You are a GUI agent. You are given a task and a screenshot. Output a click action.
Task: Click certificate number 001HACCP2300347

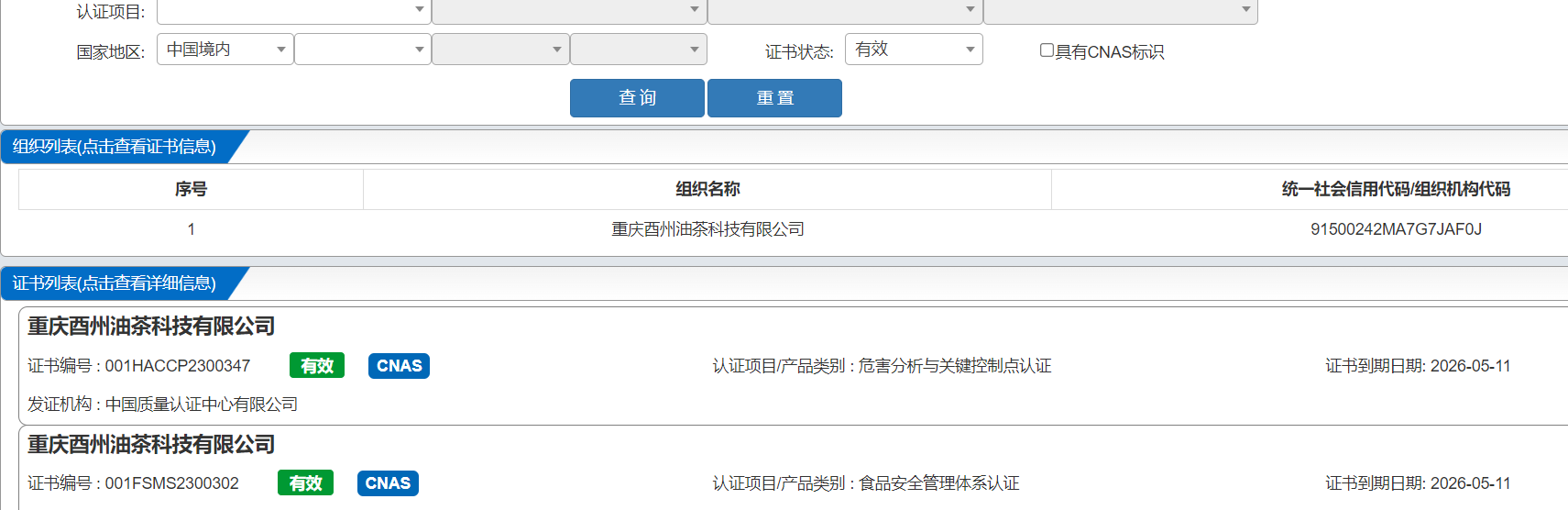[177, 366]
